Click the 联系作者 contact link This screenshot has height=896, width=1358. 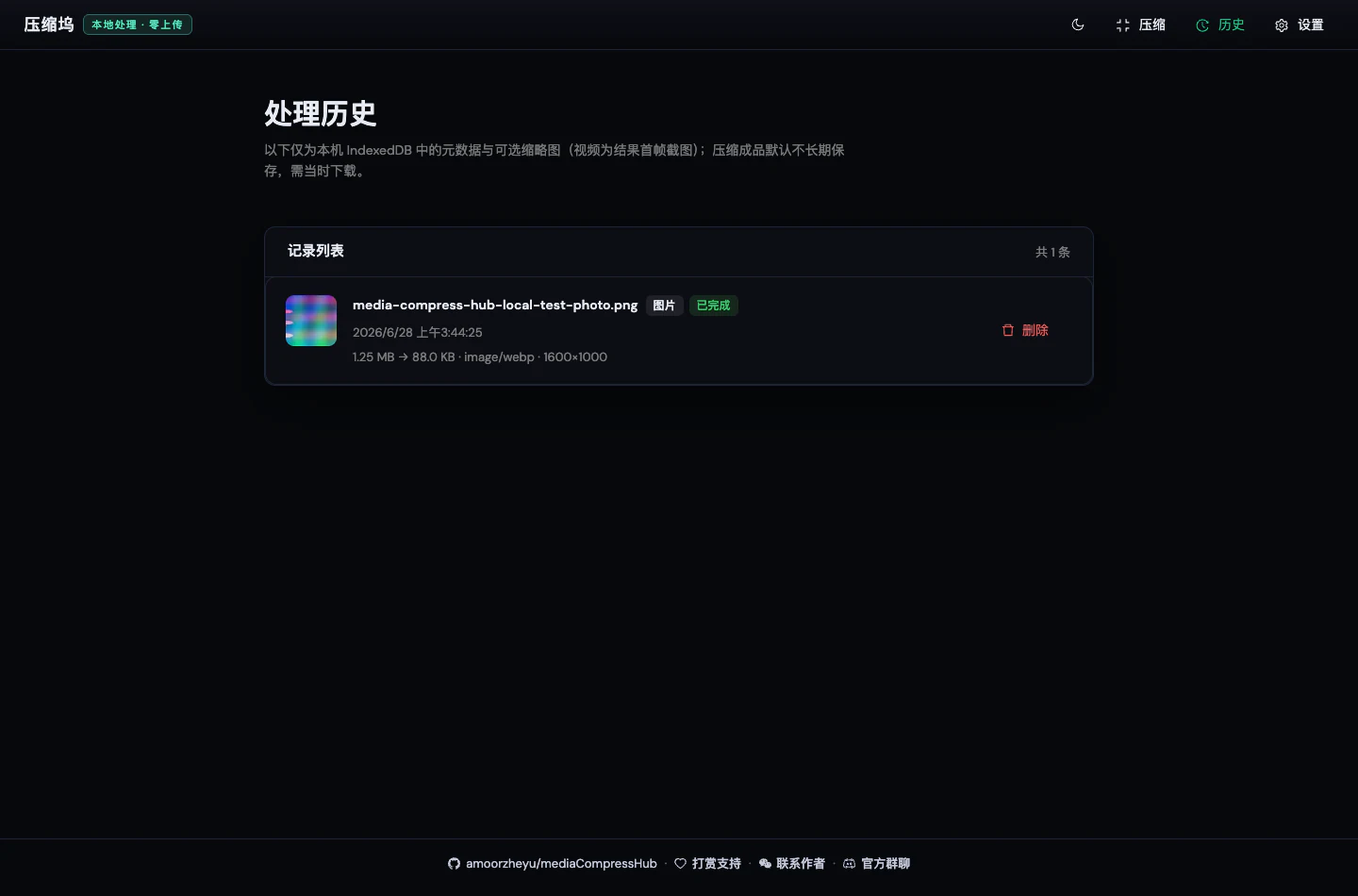pyautogui.click(x=791, y=863)
